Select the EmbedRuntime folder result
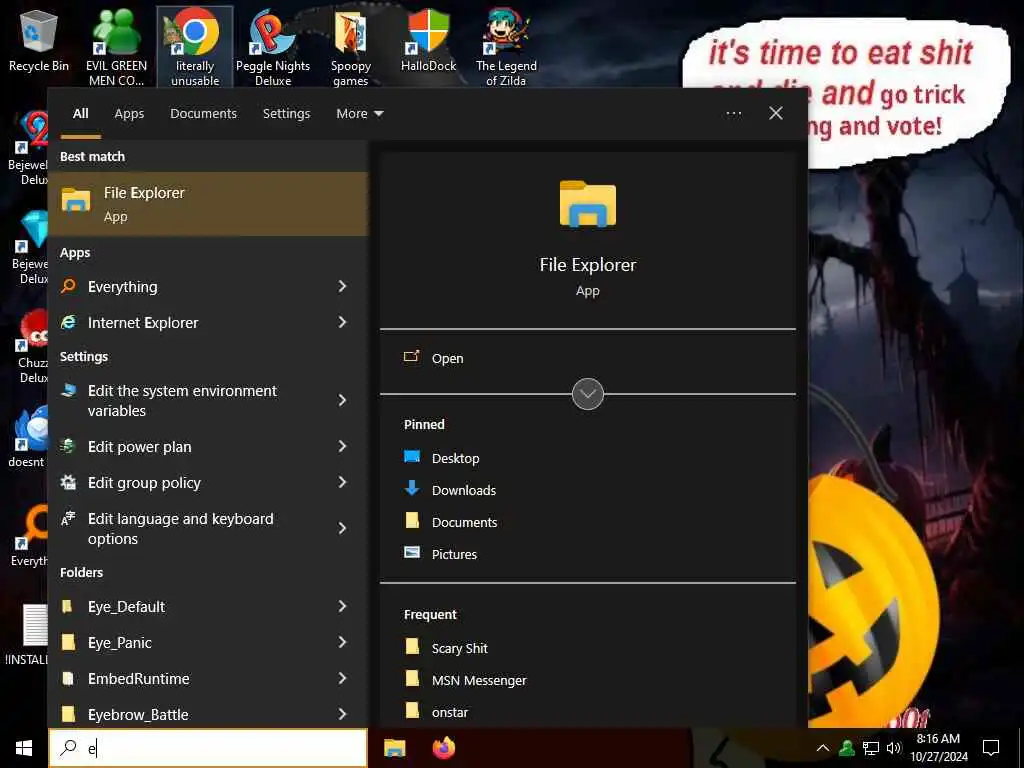 208,679
